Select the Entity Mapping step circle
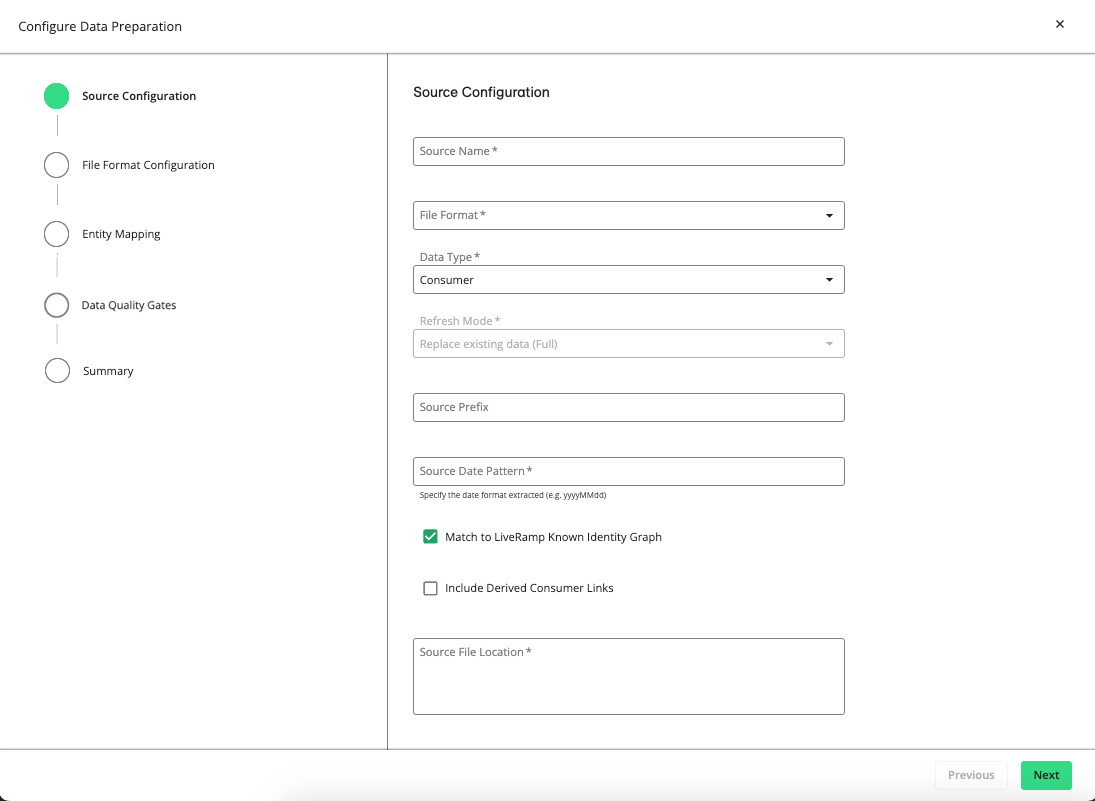 coord(57,234)
